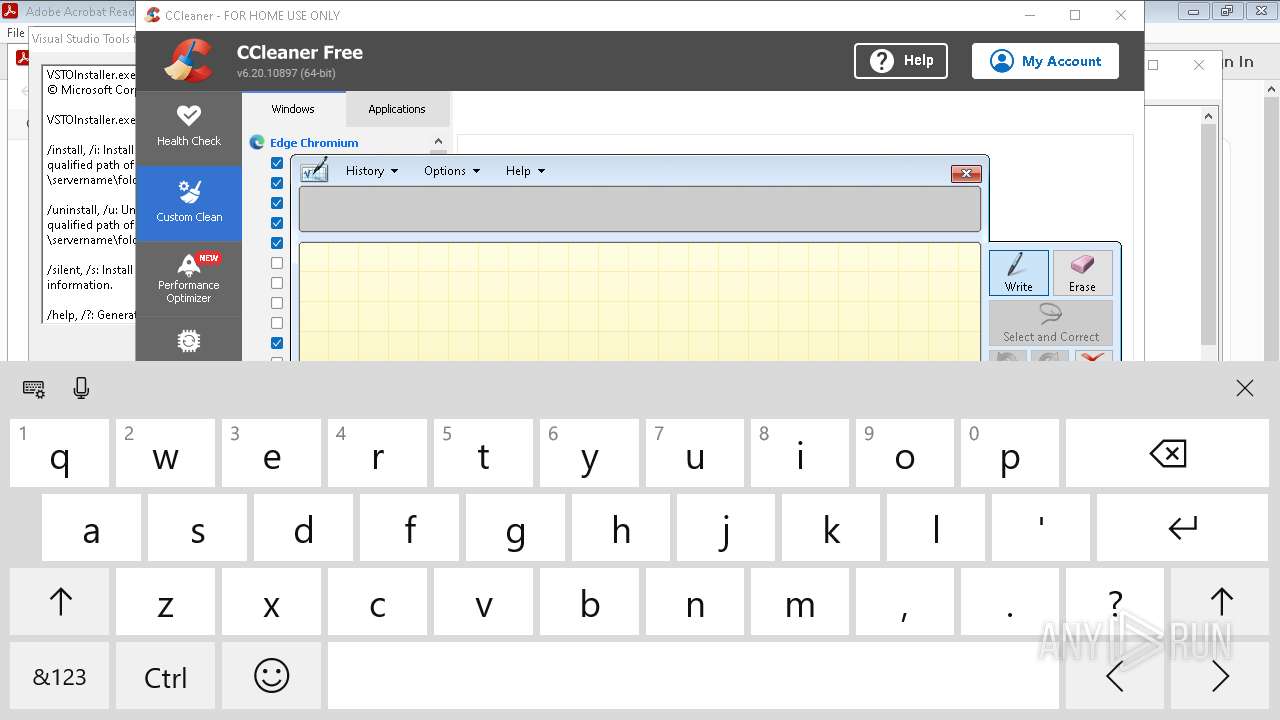Viewport: 1280px width, 720px height.
Task: Collapse the Edge Chromium section arrow
Action: point(438,142)
